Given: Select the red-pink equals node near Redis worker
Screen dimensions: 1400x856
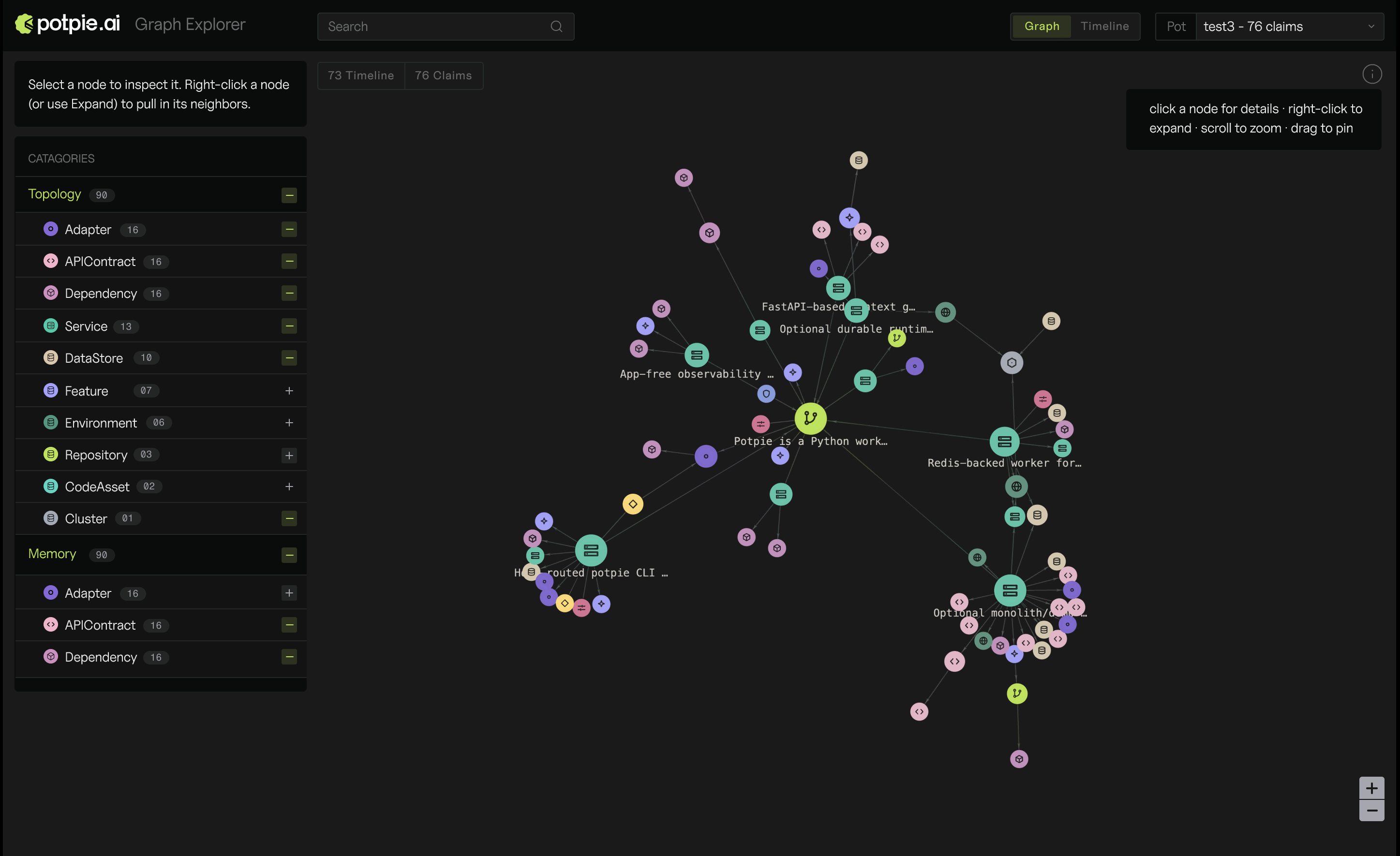Looking at the screenshot, I should (x=1042, y=399).
